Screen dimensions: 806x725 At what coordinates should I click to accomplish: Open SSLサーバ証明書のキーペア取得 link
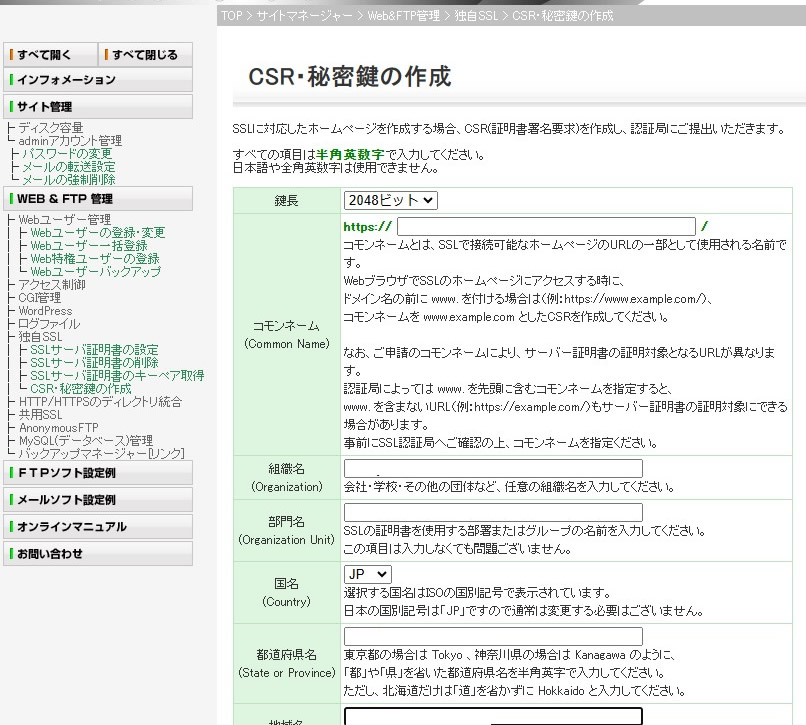pos(117,375)
